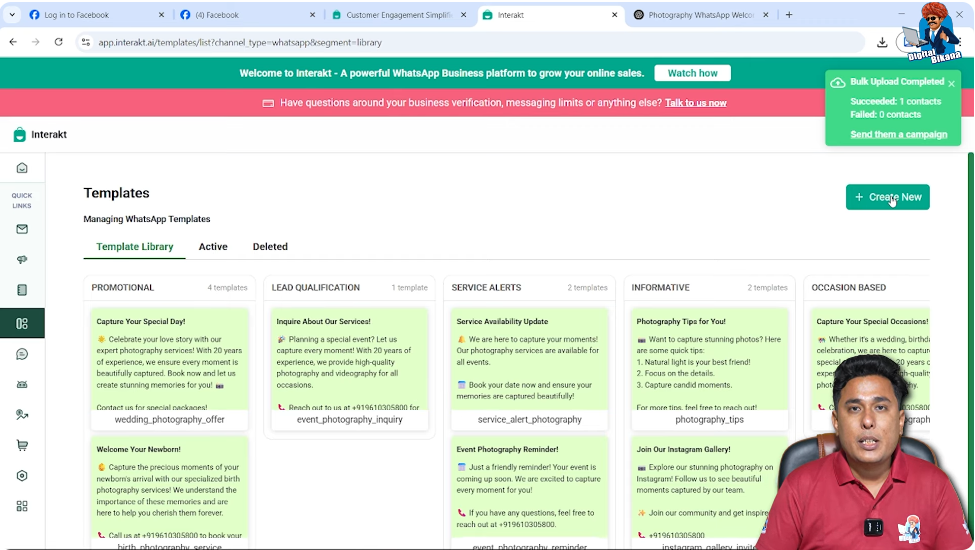
Task: Close the Bulk Upload Completed notification
Action: click(951, 83)
